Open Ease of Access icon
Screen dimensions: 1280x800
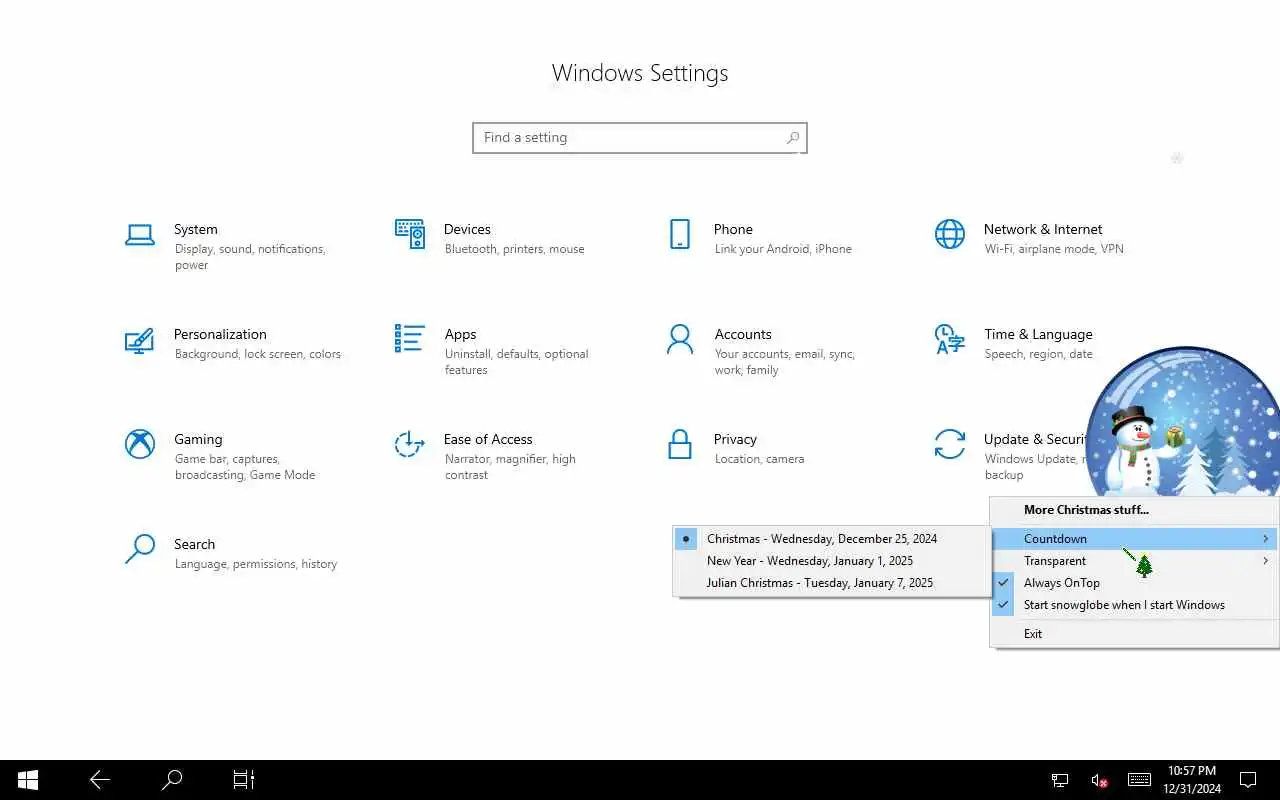pos(409,444)
